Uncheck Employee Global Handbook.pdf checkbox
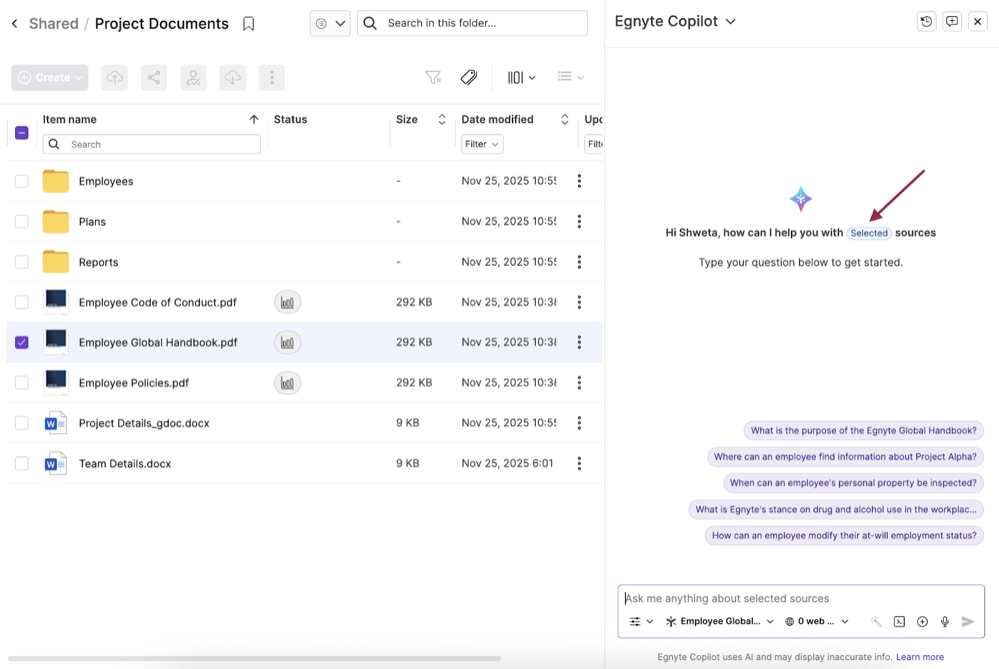 [22, 342]
